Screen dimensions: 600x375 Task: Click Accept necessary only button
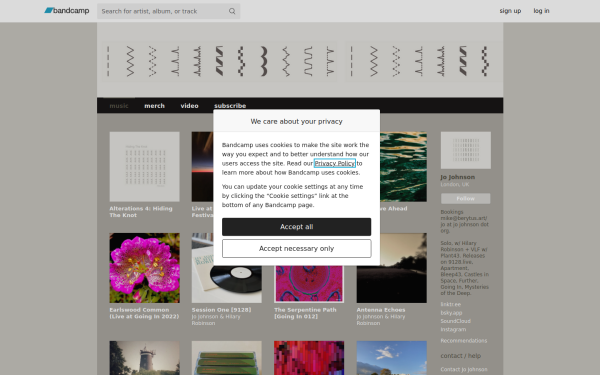click(297, 249)
